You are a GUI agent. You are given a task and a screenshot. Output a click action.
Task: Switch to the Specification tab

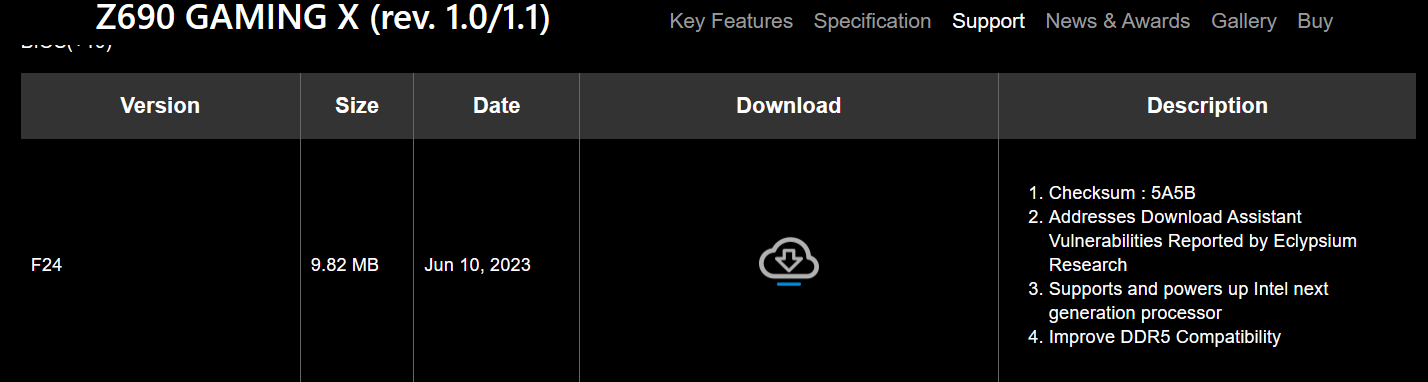872,21
